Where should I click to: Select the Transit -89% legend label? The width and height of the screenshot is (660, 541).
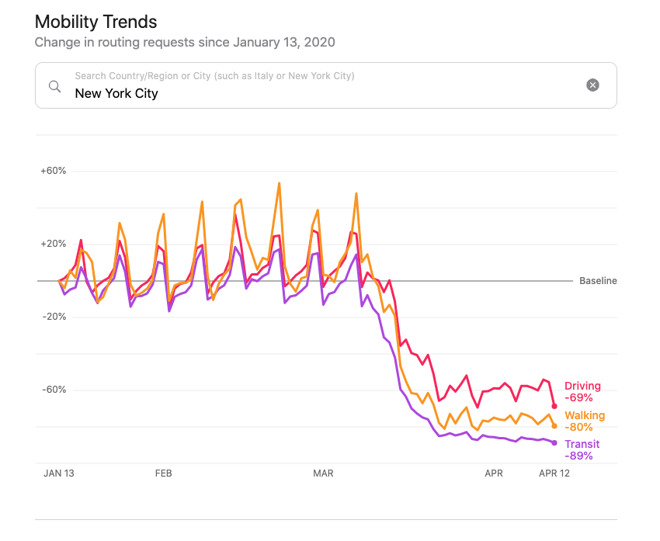[582, 450]
